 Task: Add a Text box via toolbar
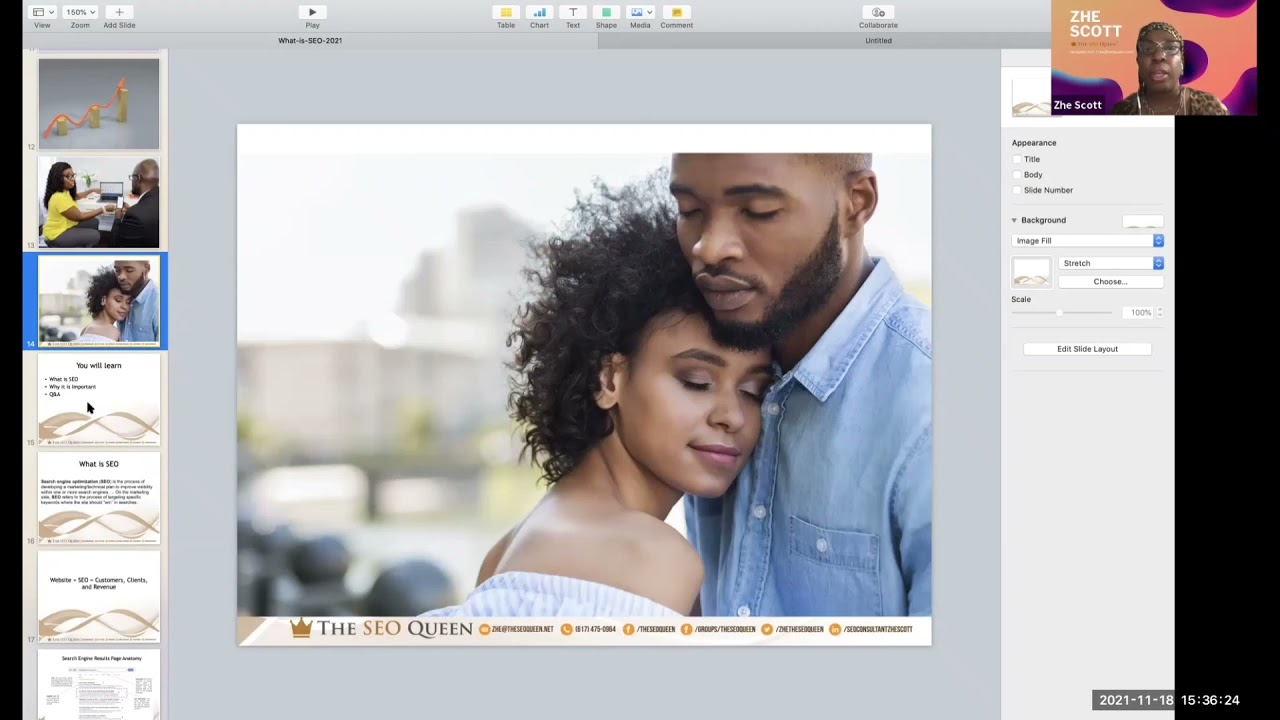pyautogui.click(x=573, y=12)
